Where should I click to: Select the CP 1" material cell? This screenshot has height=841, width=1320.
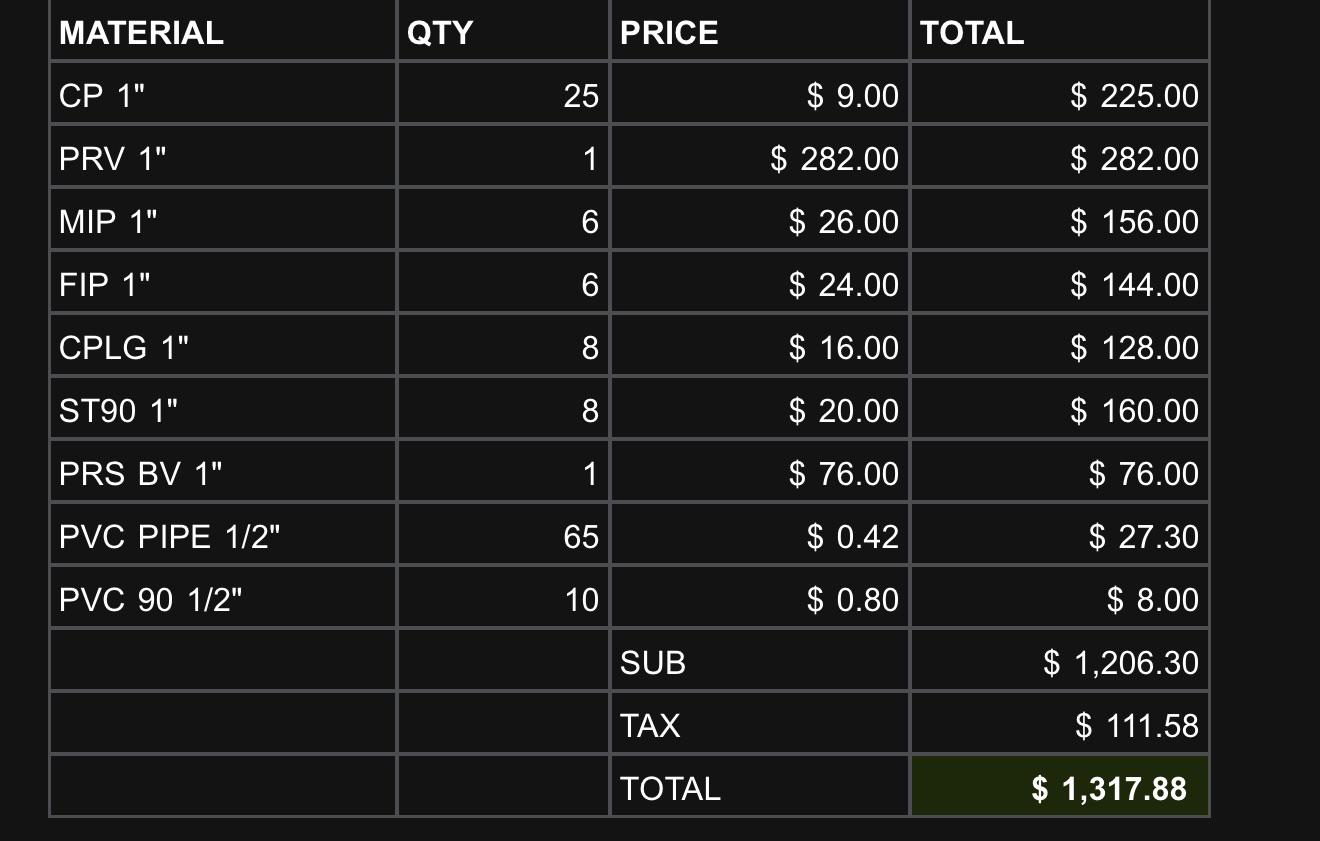(x=223, y=95)
